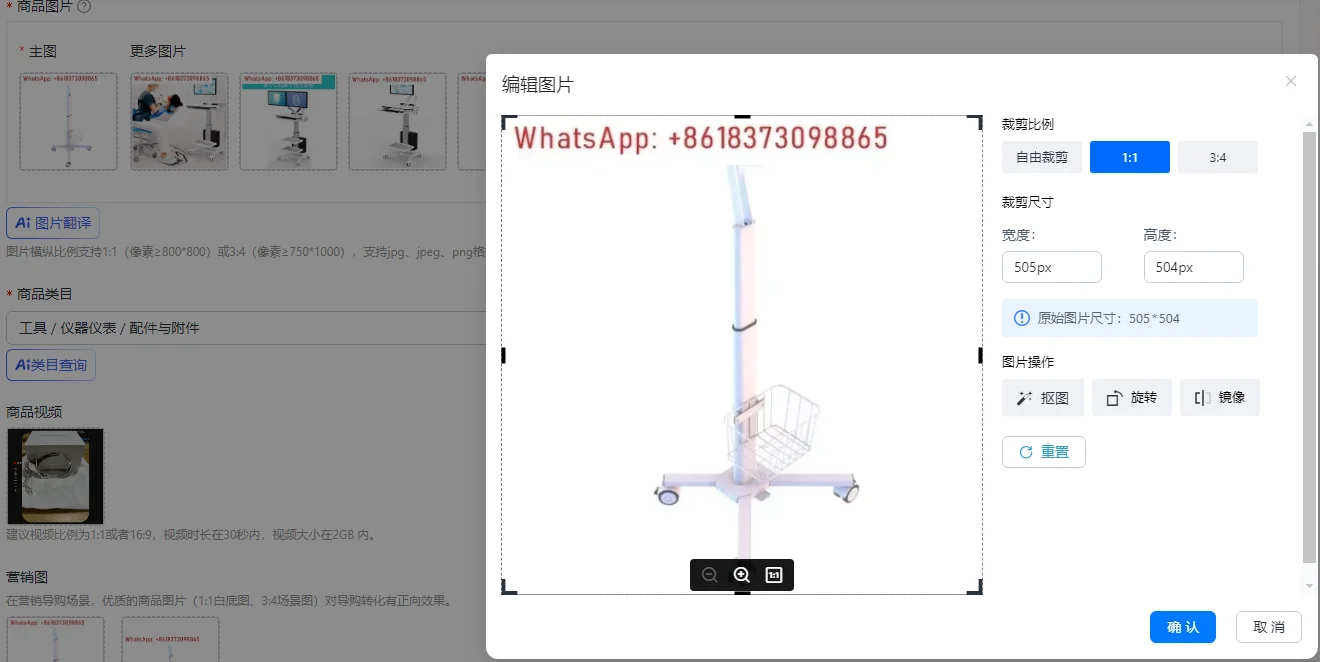Screen dimensions: 1320x662
Task: Click the info icon beside 原始图片尺寸
Action: 1021,318
